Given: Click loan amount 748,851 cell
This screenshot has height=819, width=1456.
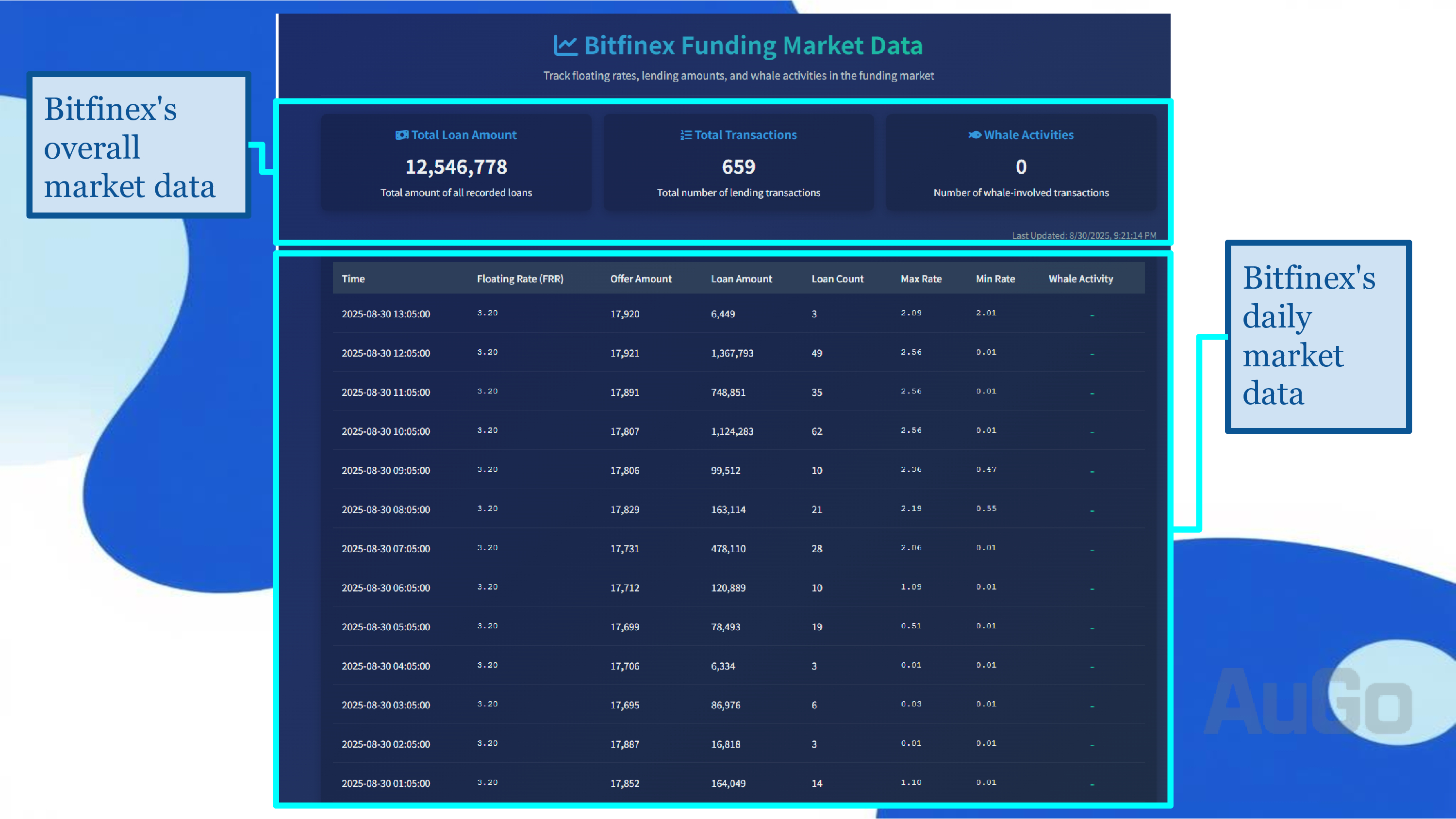Looking at the screenshot, I should (x=728, y=392).
